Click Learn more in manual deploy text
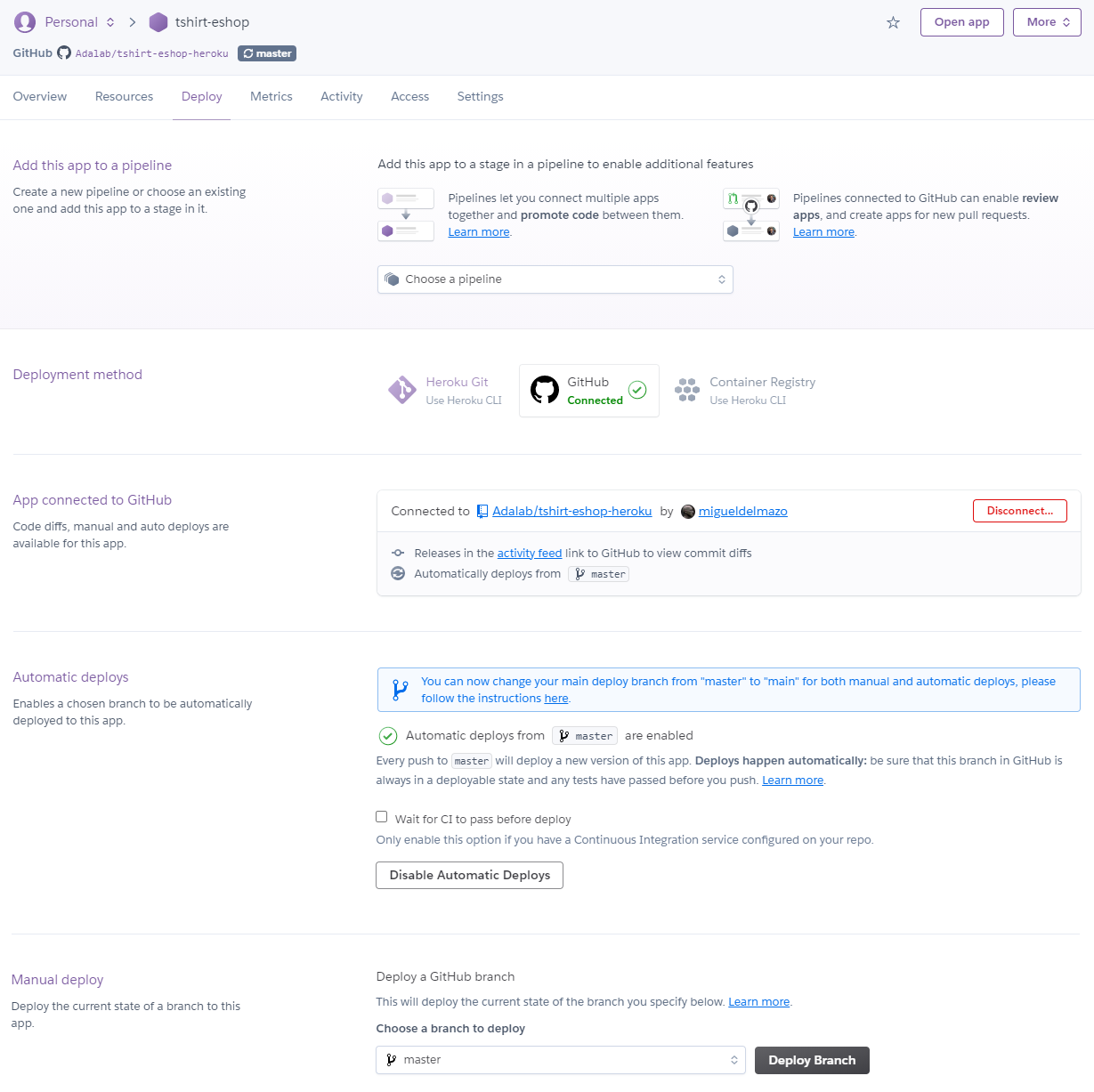The height and width of the screenshot is (1092, 1094). click(x=759, y=1001)
